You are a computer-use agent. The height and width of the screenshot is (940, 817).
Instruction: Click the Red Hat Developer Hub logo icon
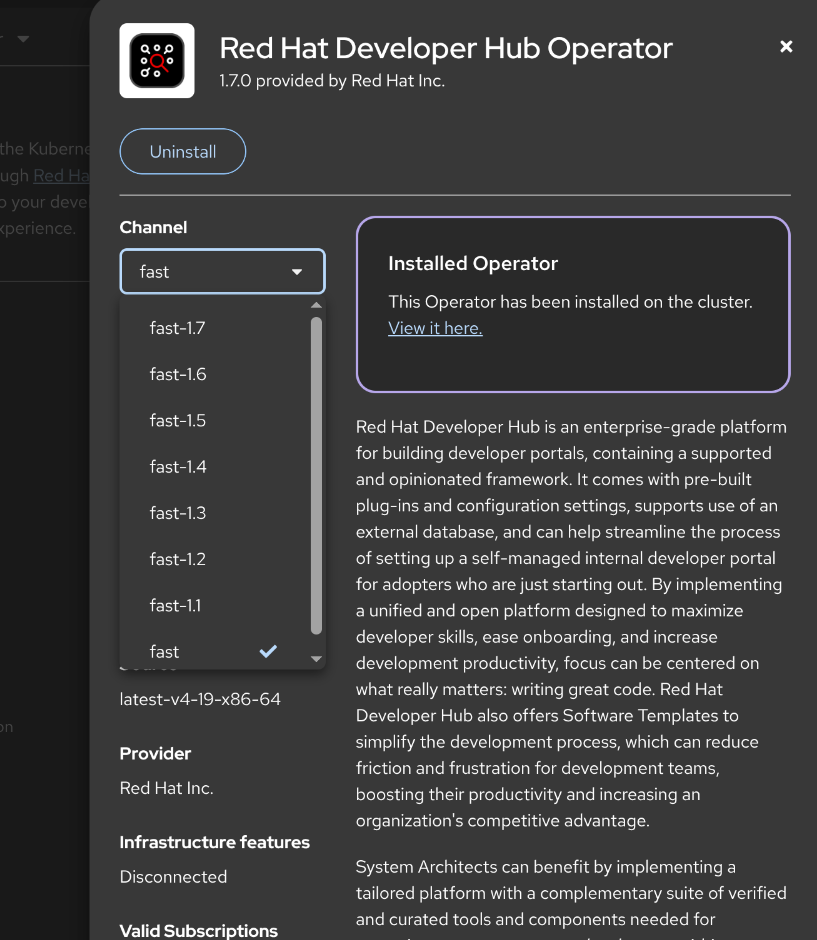pos(157,61)
